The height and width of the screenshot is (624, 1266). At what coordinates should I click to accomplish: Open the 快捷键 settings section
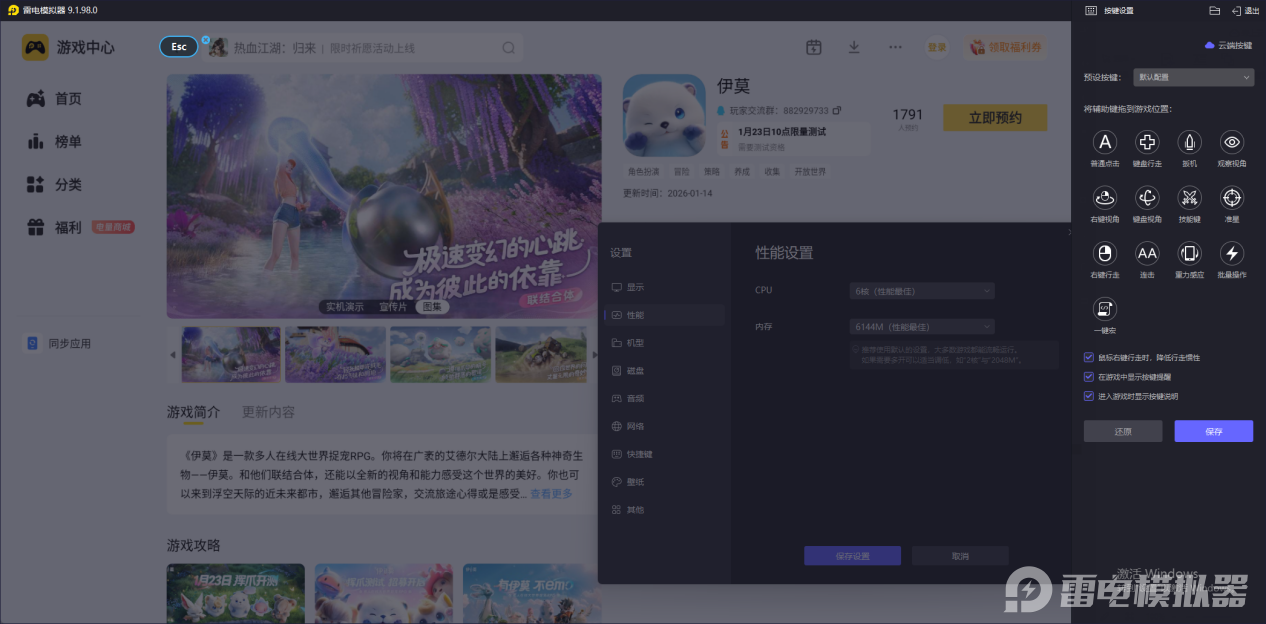tap(638, 454)
